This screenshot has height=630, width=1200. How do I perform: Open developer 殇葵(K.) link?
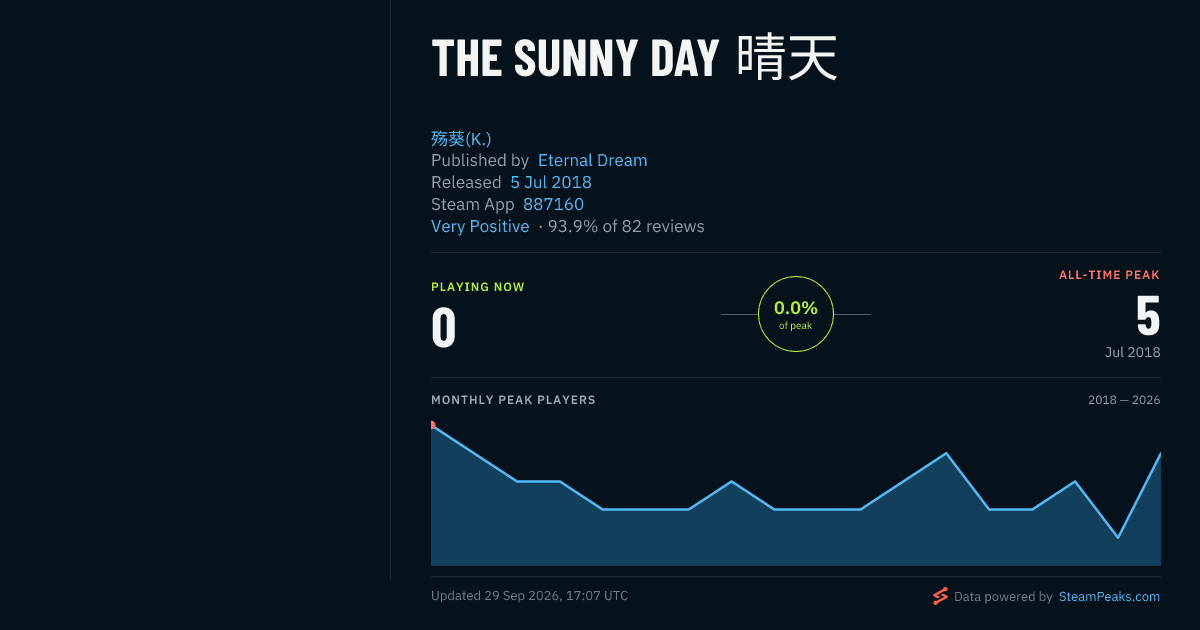(461, 138)
